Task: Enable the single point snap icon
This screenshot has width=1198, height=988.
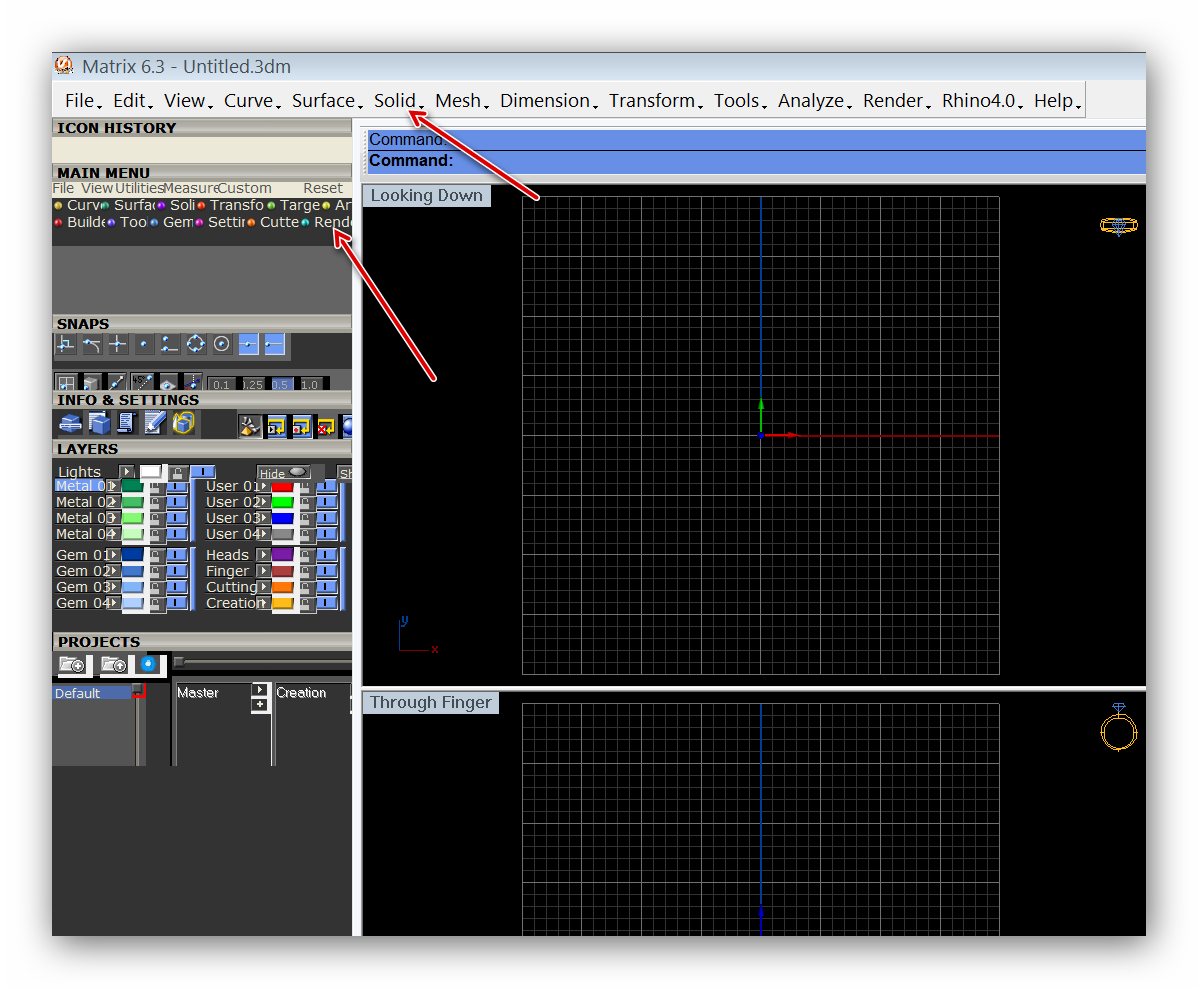Action: point(144,345)
